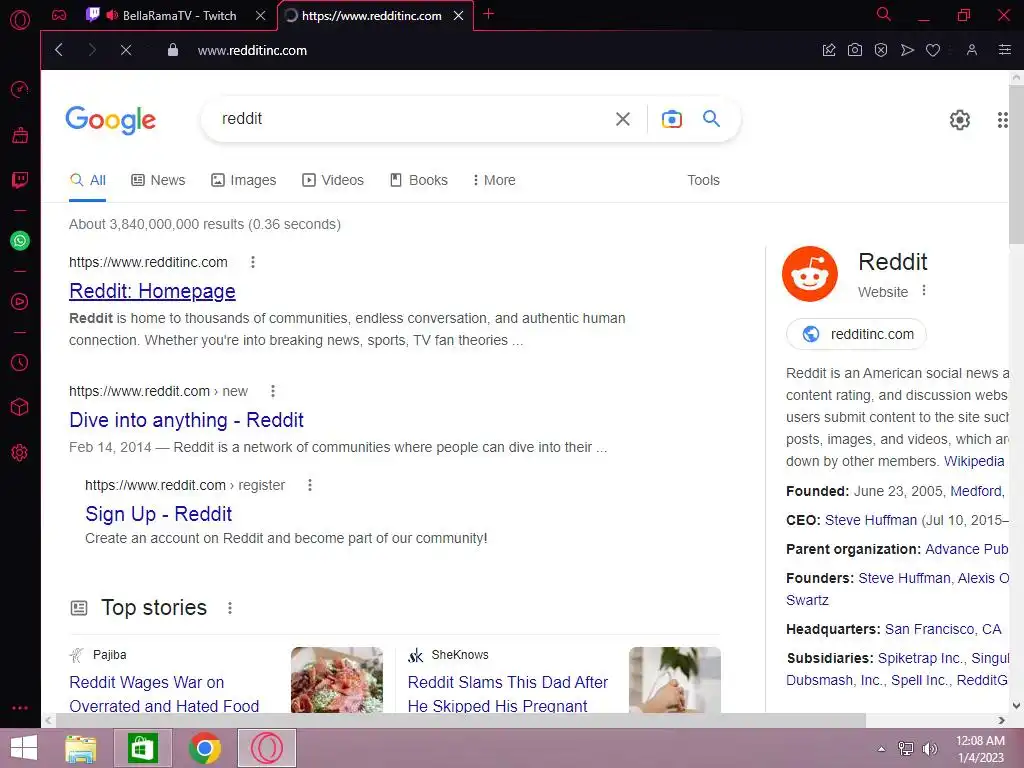
Task: Click the www.redditinc.com address field
Action: click(252, 50)
